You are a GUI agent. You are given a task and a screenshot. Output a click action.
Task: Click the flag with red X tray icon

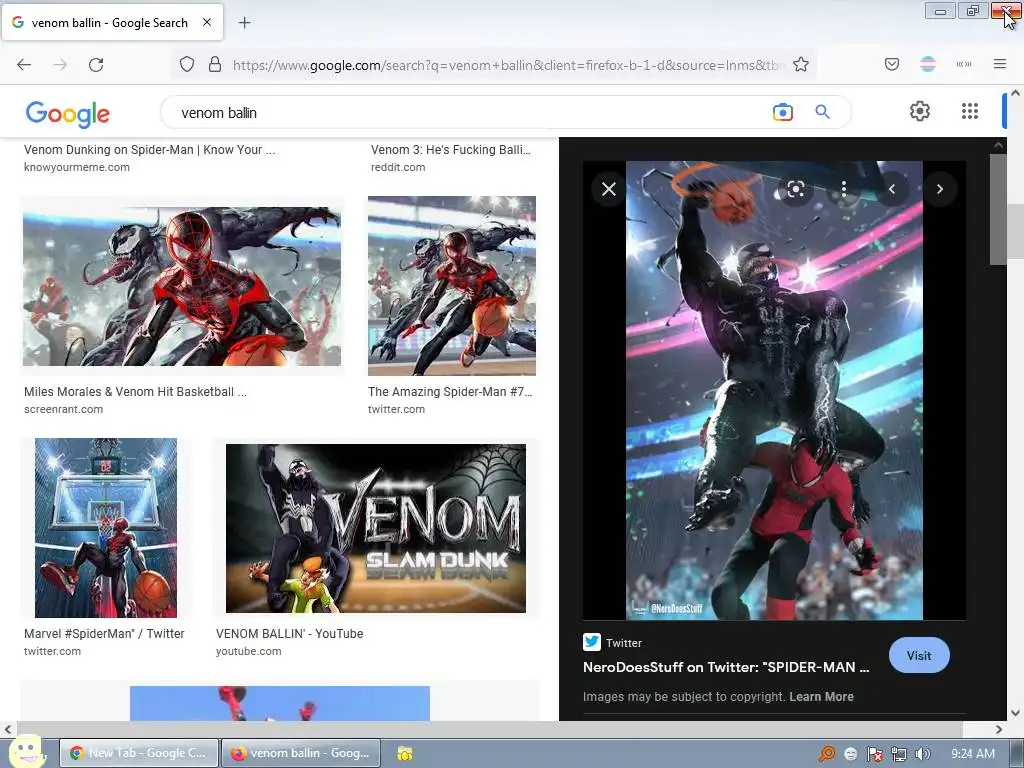pos(874,754)
